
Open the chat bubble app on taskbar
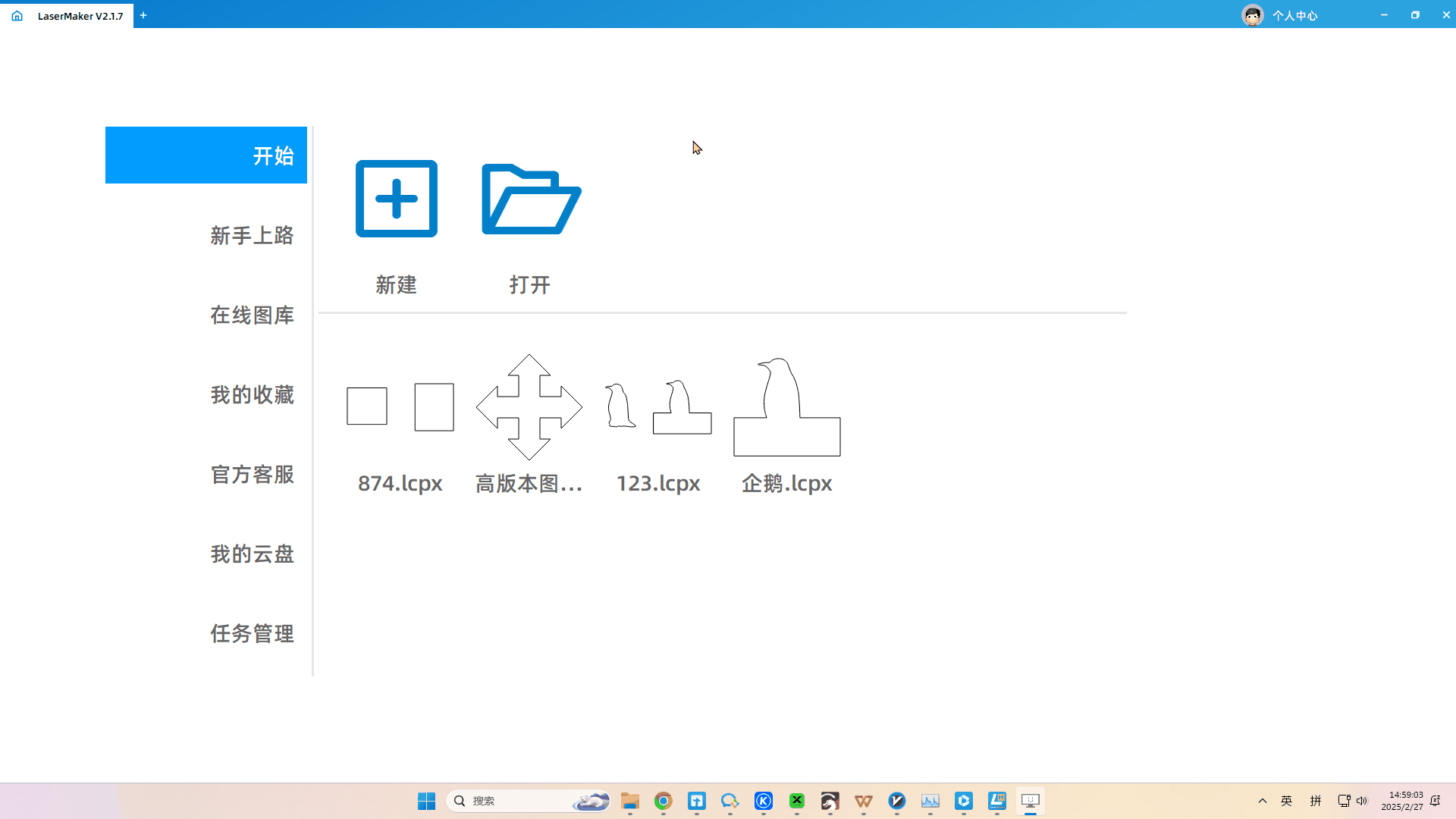pos(730,801)
